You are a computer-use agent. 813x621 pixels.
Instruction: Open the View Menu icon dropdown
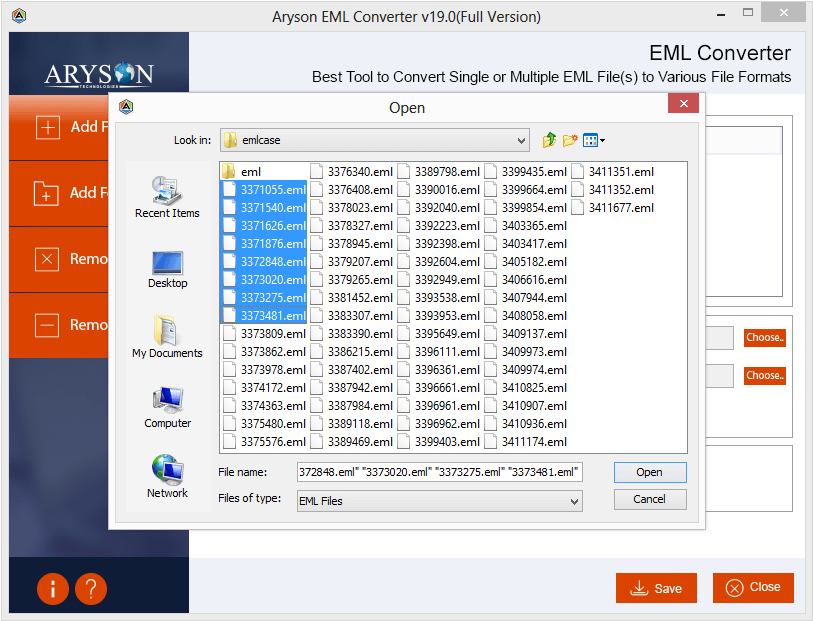tap(594, 140)
